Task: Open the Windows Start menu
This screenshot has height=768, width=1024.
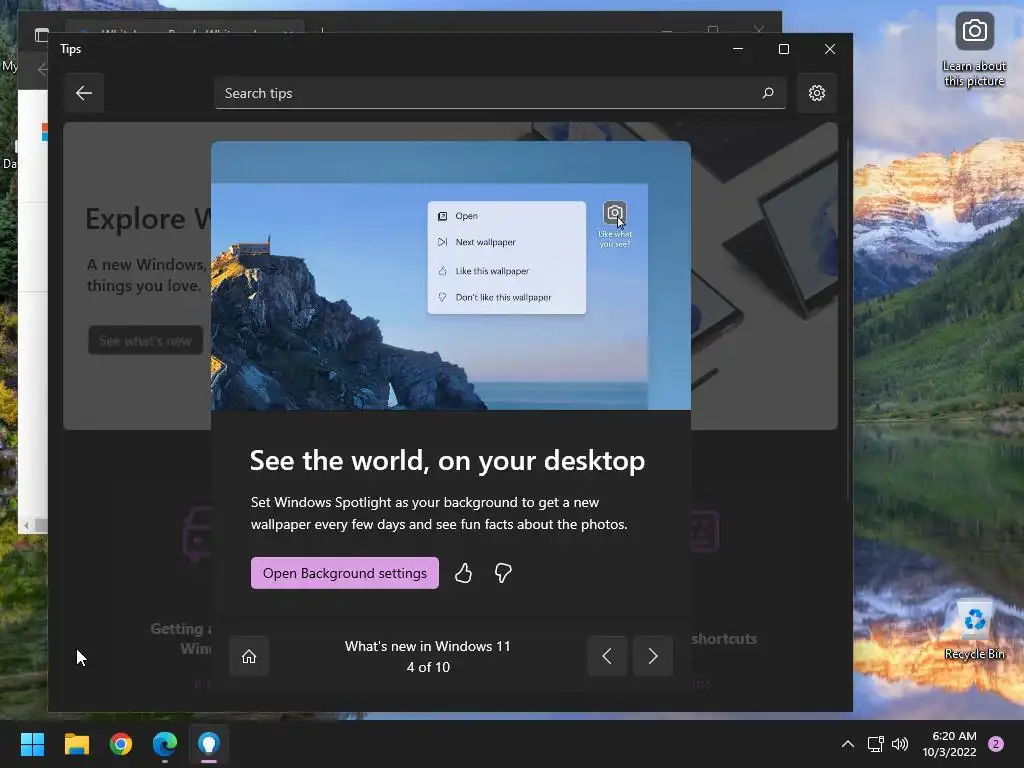Action: coord(32,744)
